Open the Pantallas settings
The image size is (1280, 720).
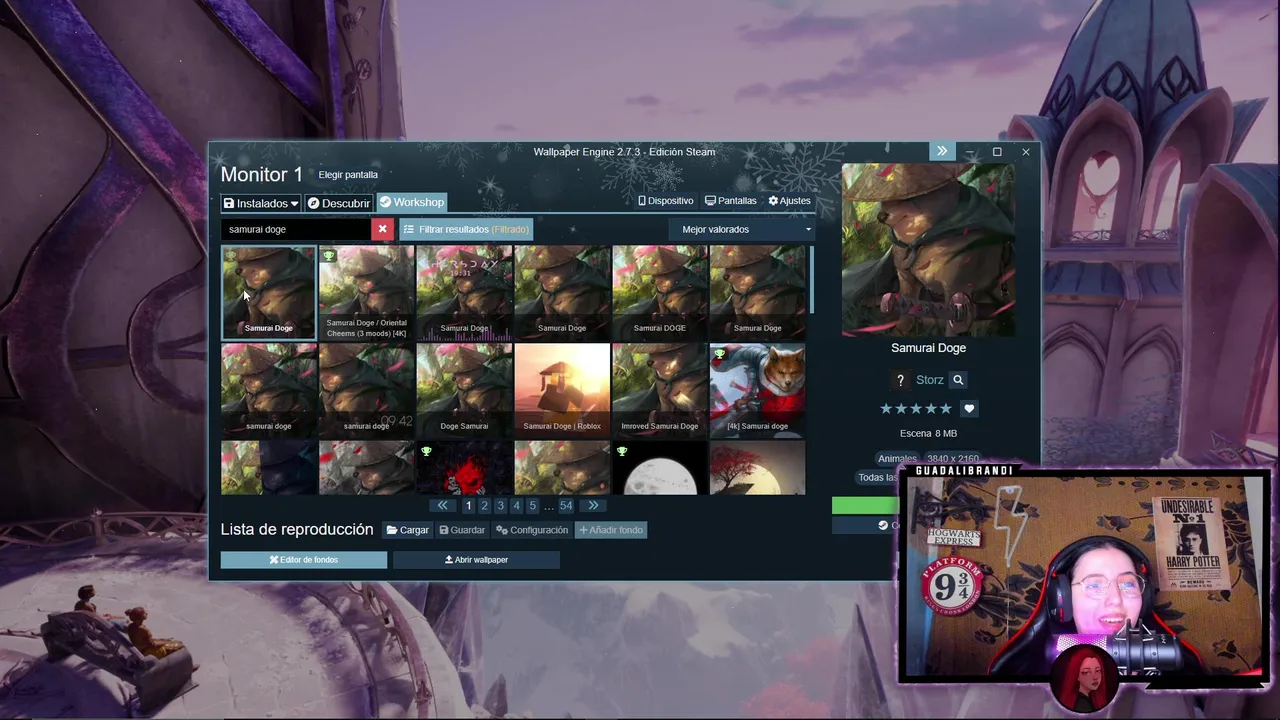click(730, 201)
